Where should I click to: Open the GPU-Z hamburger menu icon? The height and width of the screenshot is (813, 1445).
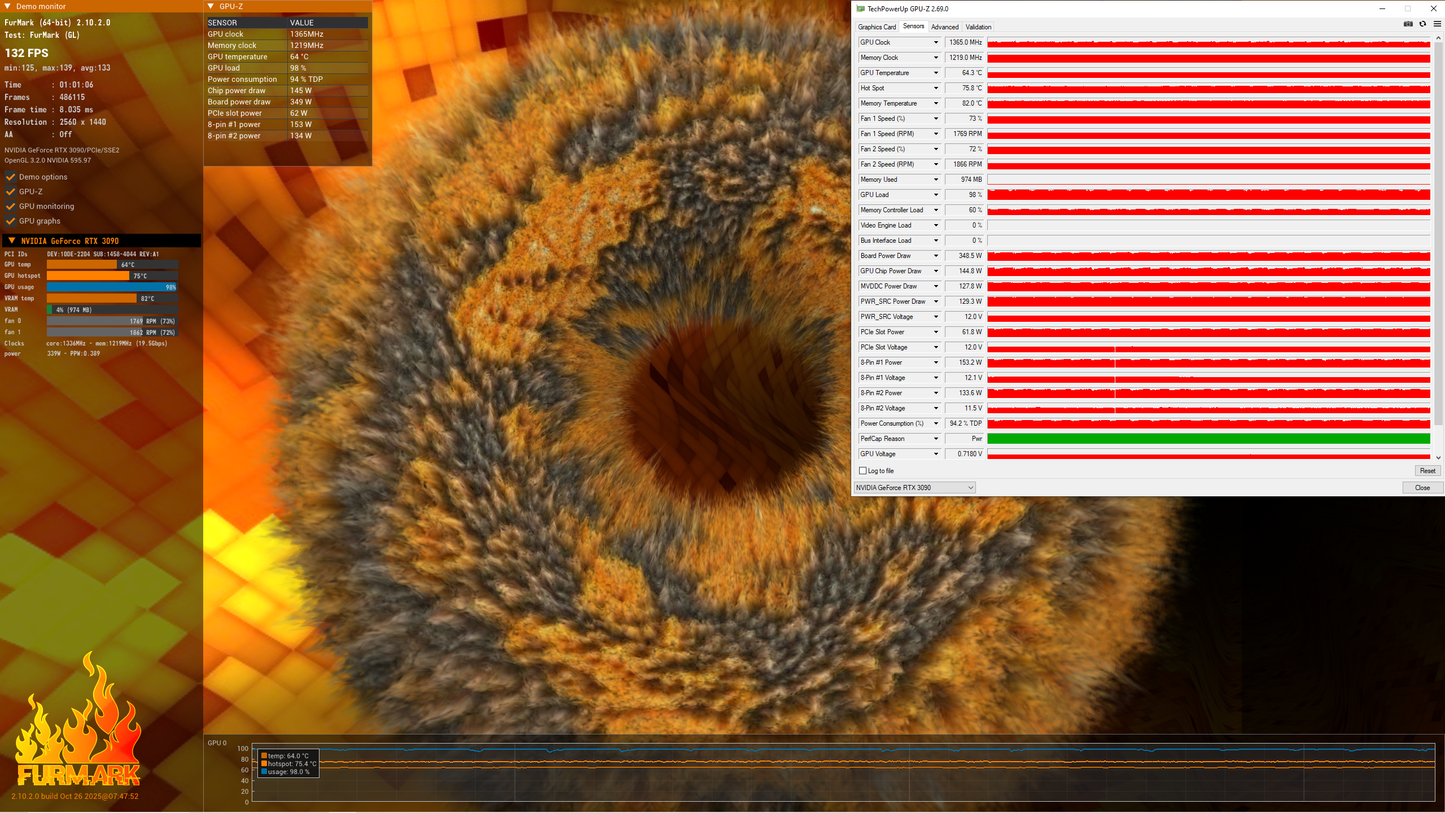1436,24
